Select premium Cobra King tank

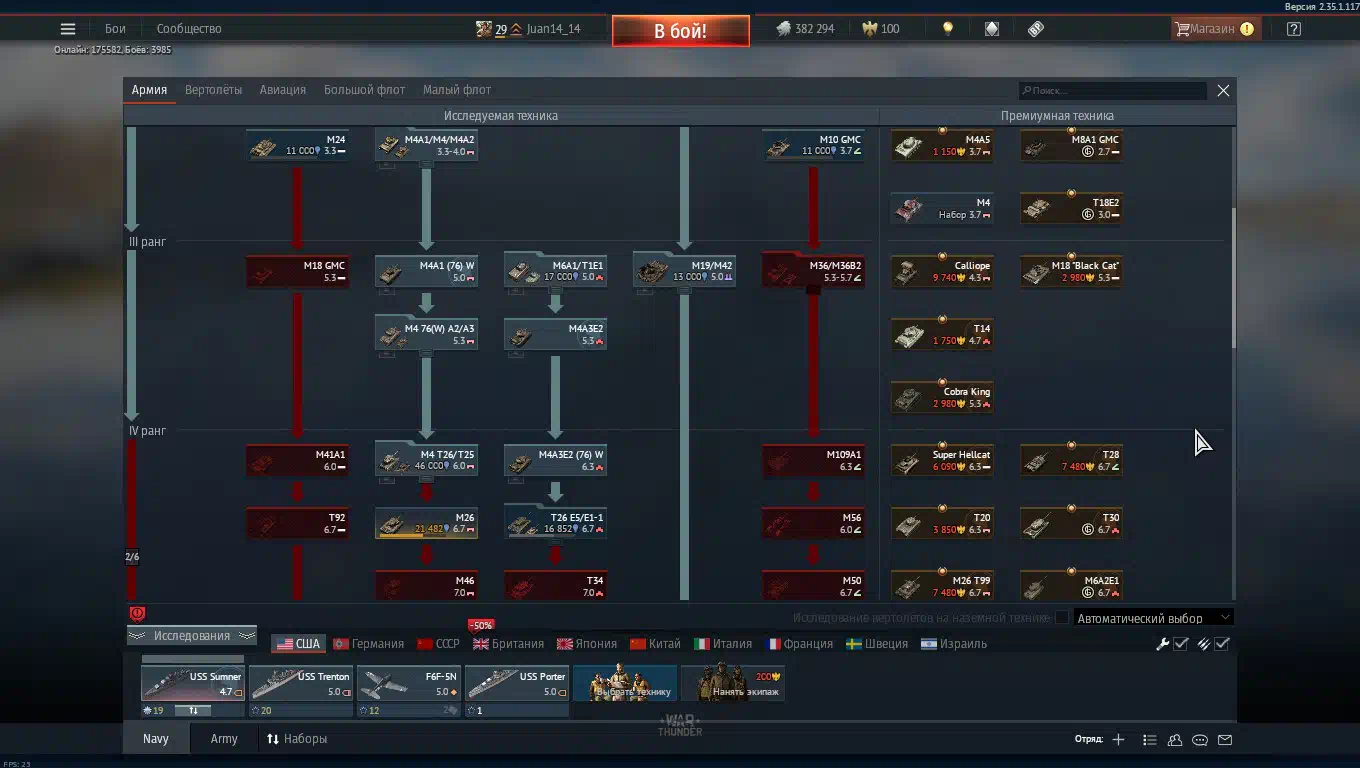942,397
